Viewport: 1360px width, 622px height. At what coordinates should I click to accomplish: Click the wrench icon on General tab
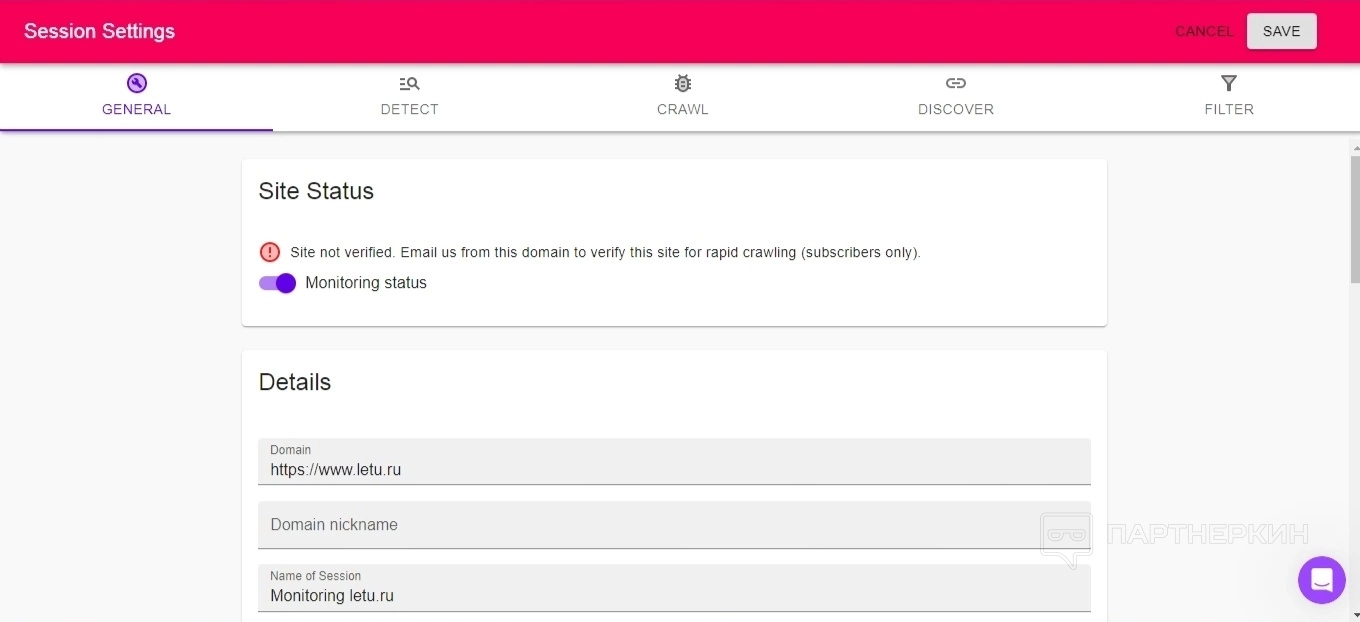(x=137, y=84)
